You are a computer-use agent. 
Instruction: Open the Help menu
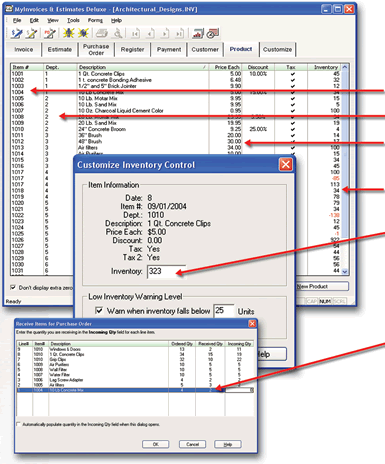click(x=116, y=21)
